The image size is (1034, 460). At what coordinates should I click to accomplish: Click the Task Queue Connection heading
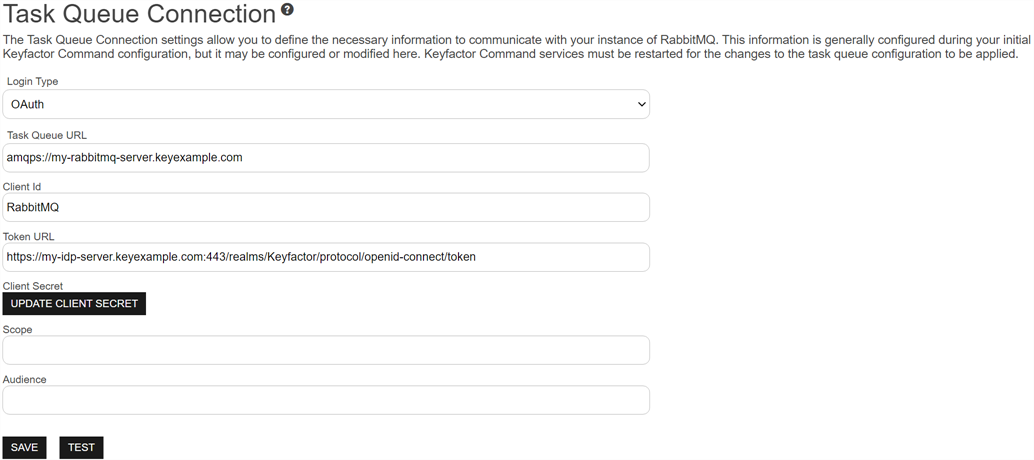(140, 14)
